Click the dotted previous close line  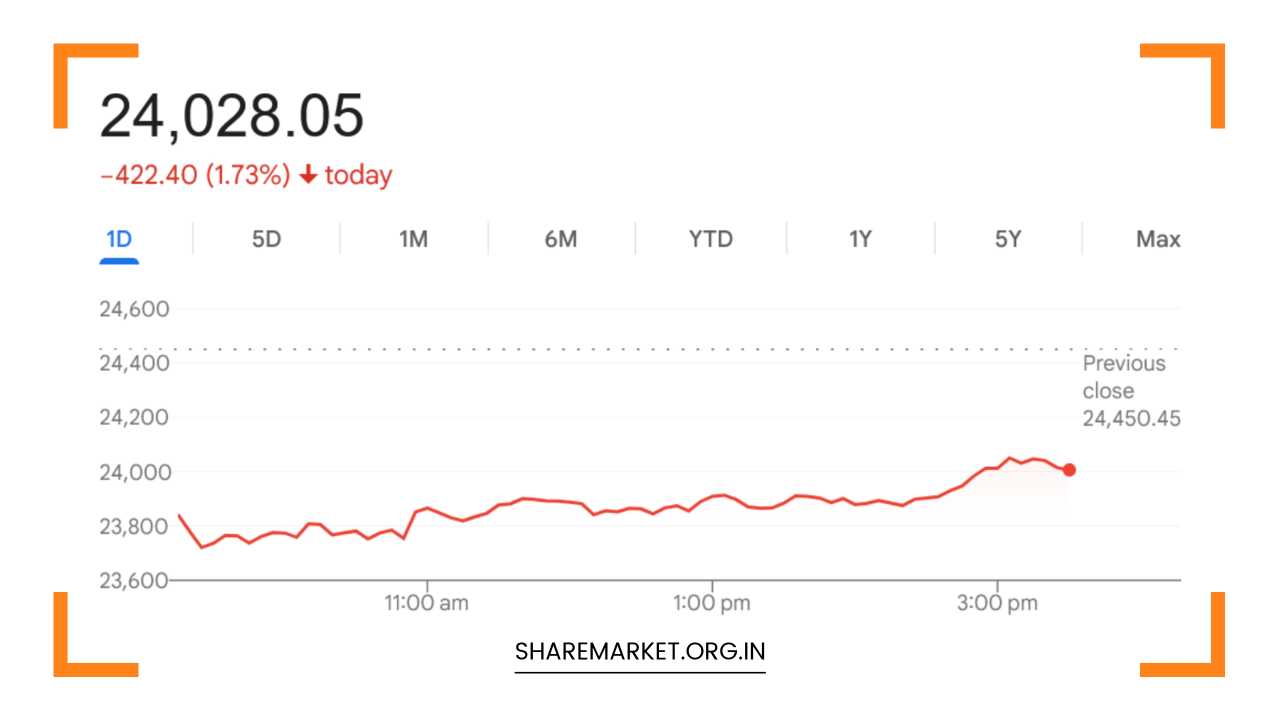tap(600, 349)
